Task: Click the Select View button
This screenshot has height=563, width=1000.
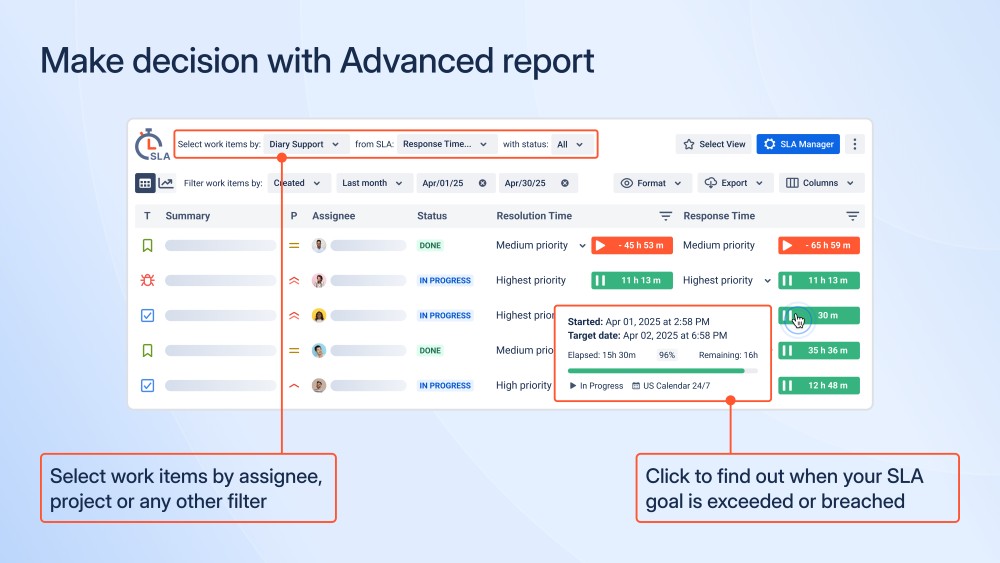Action: (x=714, y=144)
